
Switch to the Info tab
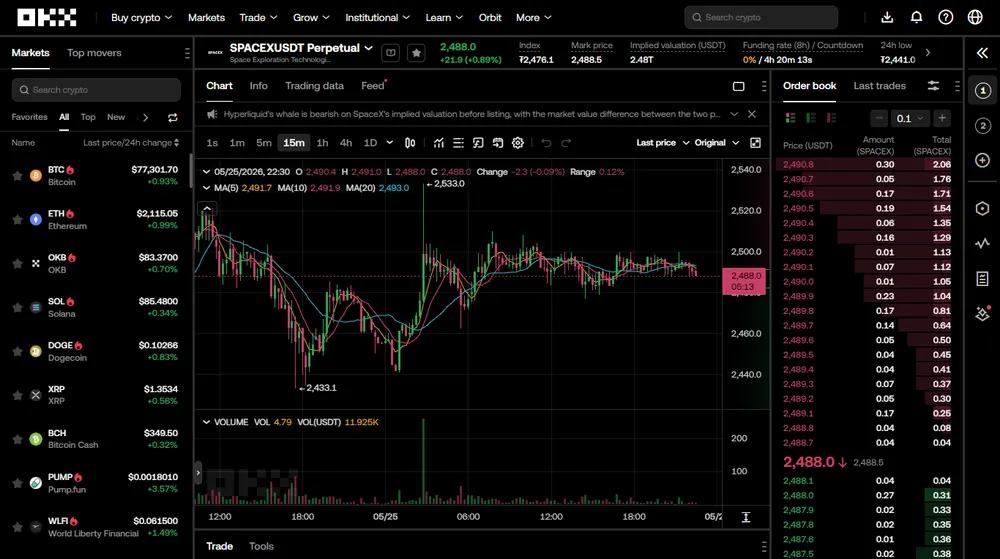pos(258,85)
